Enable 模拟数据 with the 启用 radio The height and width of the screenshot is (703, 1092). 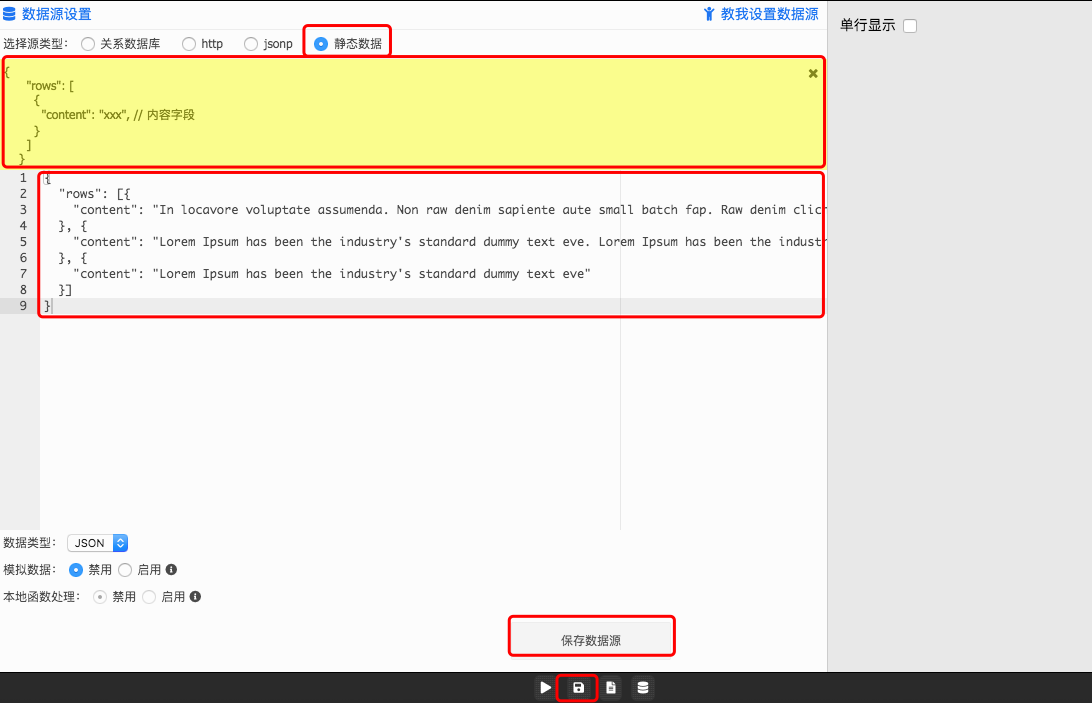pyautogui.click(x=125, y=570)
